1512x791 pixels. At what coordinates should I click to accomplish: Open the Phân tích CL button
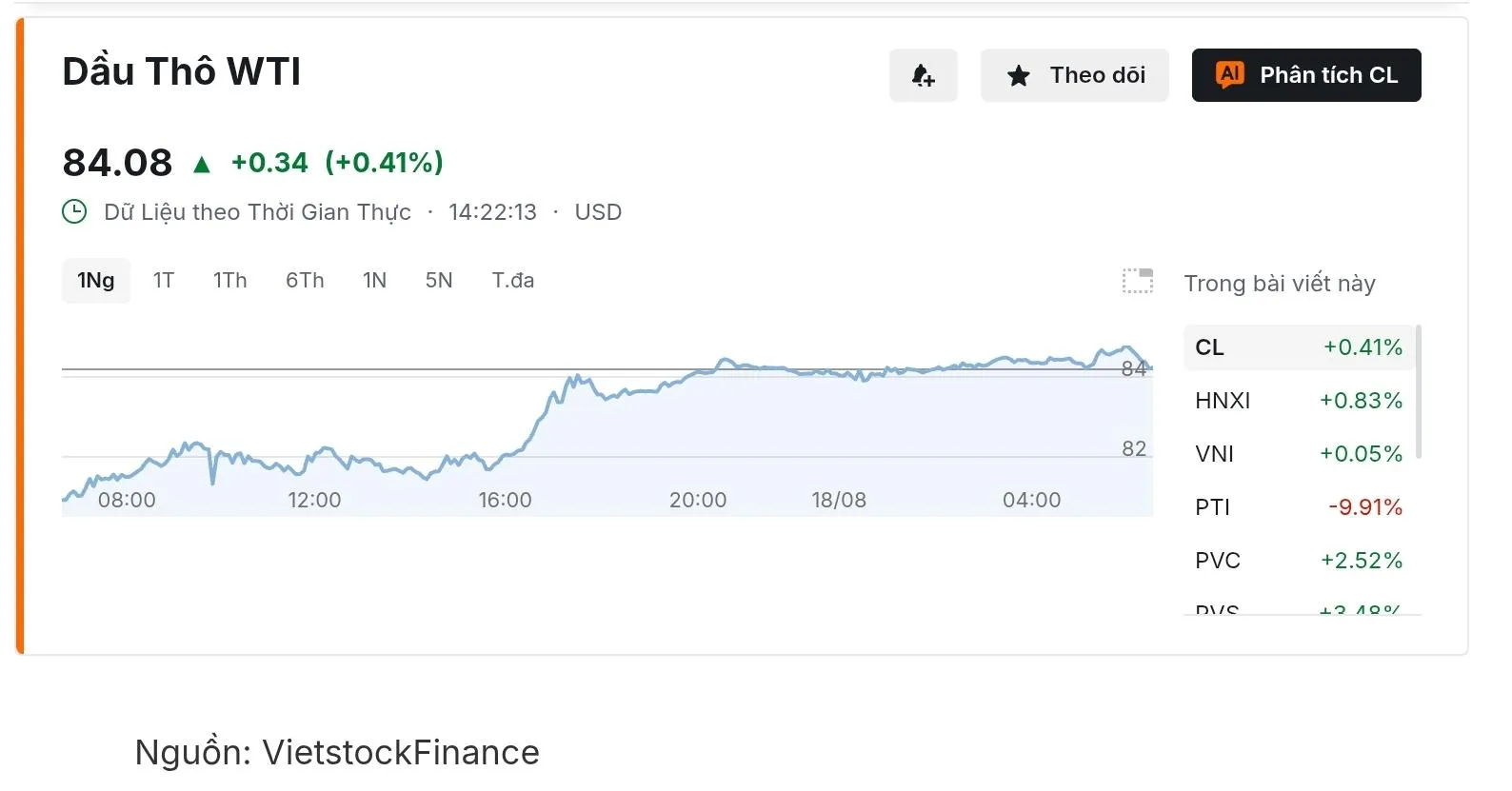point(1306,75)
